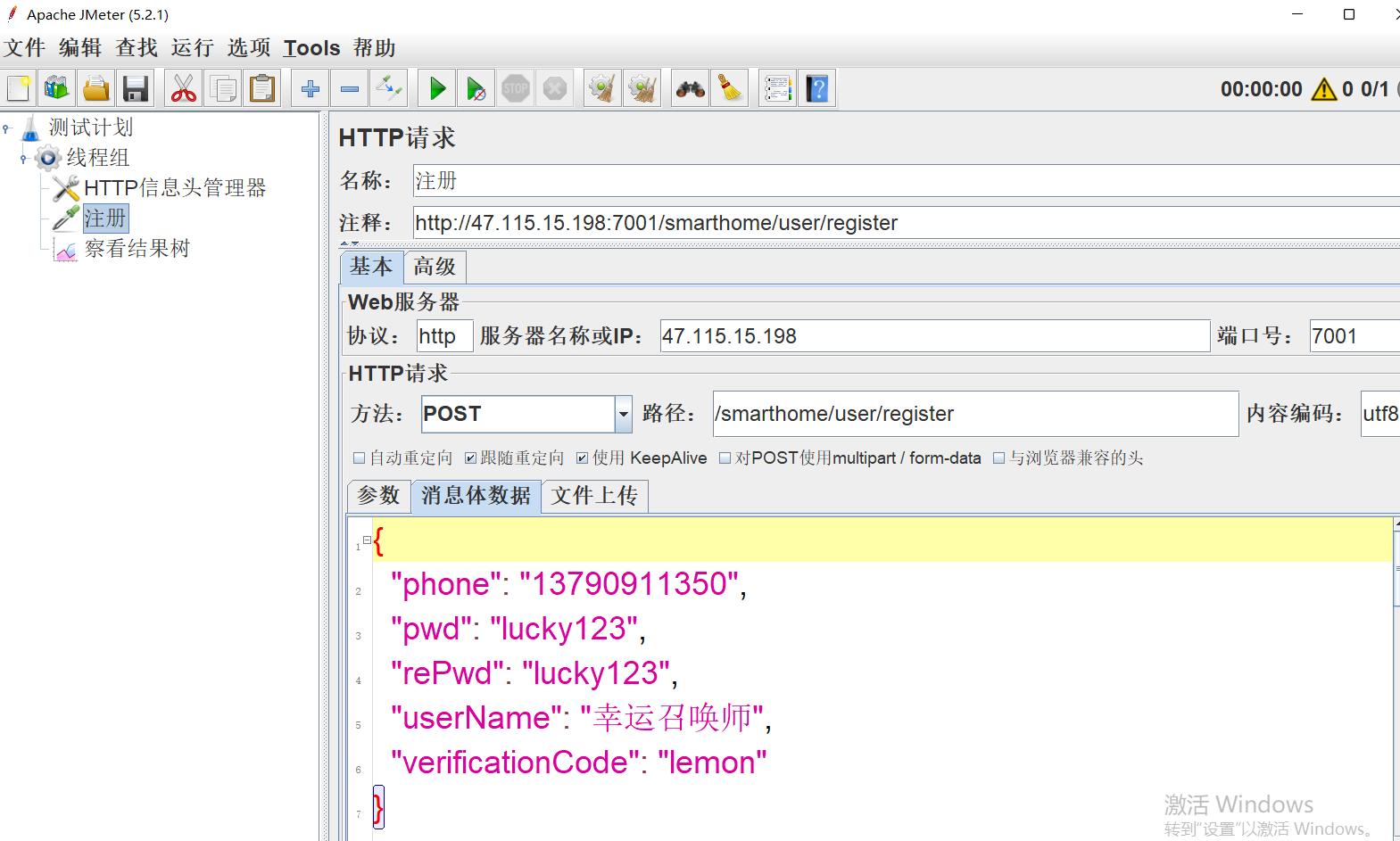Select 测试计划 in the tree
The image size is (1400, 841).
point(90,128)
